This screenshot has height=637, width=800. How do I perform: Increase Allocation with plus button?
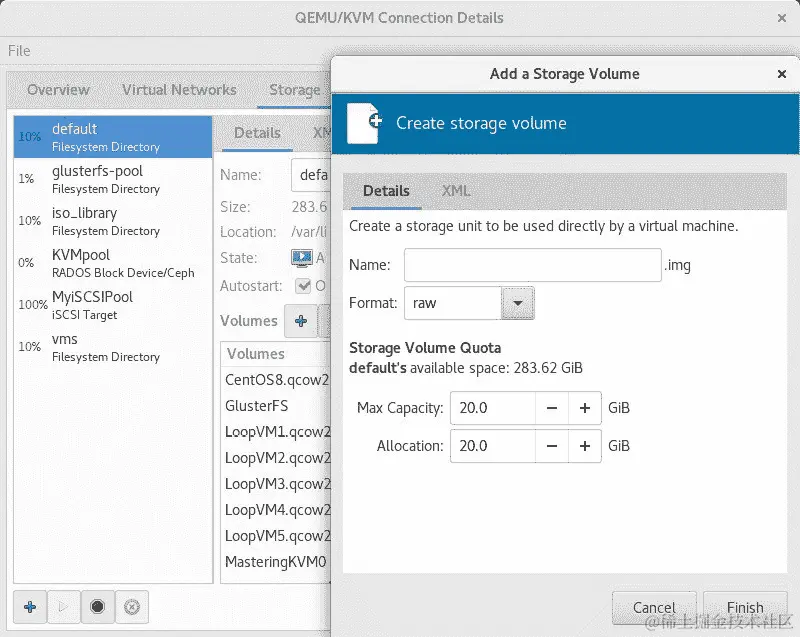coord(585,446)
